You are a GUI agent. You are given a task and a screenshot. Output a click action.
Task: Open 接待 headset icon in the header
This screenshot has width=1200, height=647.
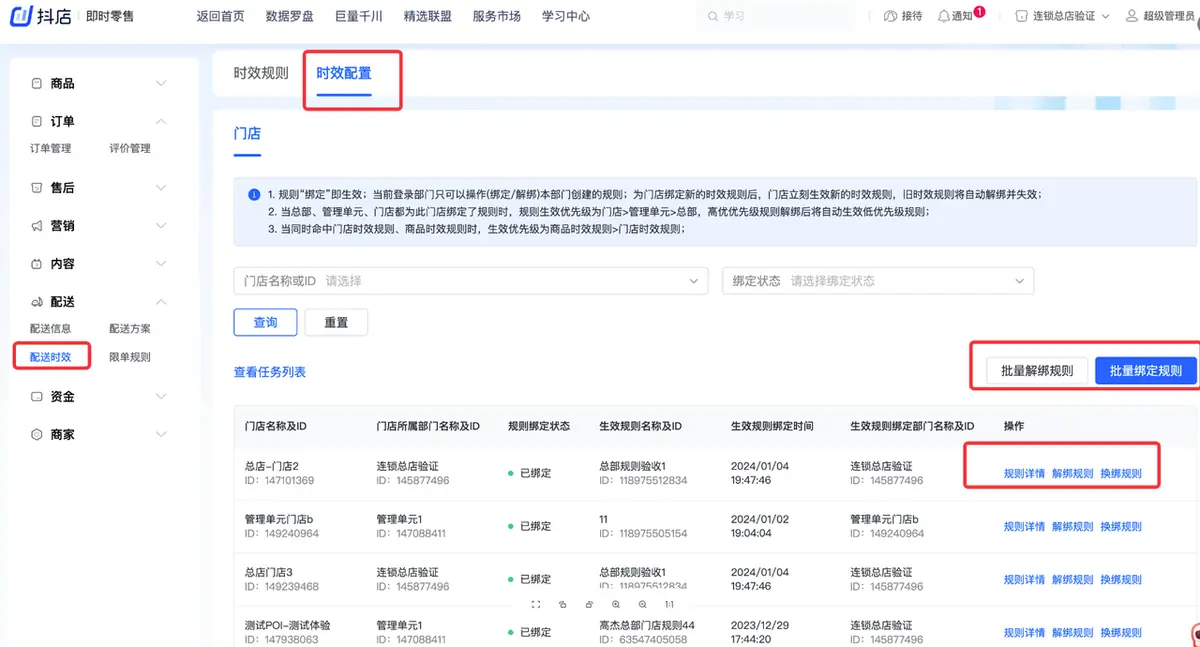click(x=891, y=16)
